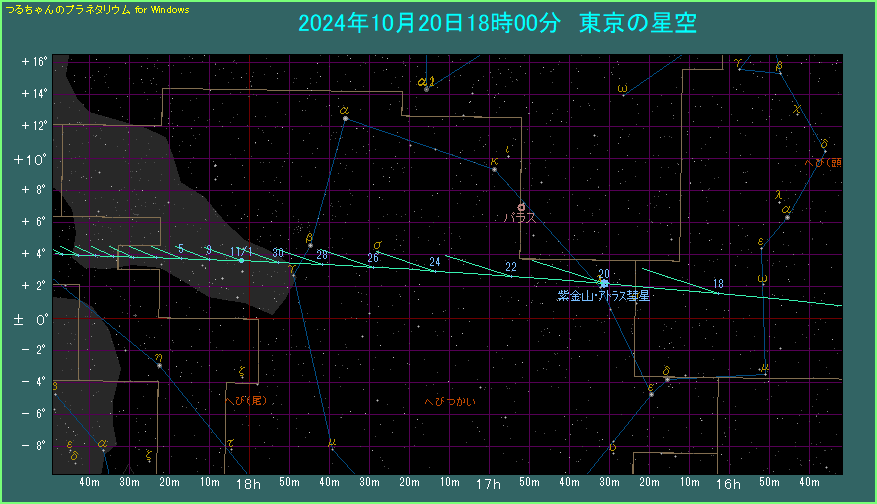Select the chi (χ) star label
The height and width of the screenshot is (504, 877).
tap(796, 108)
